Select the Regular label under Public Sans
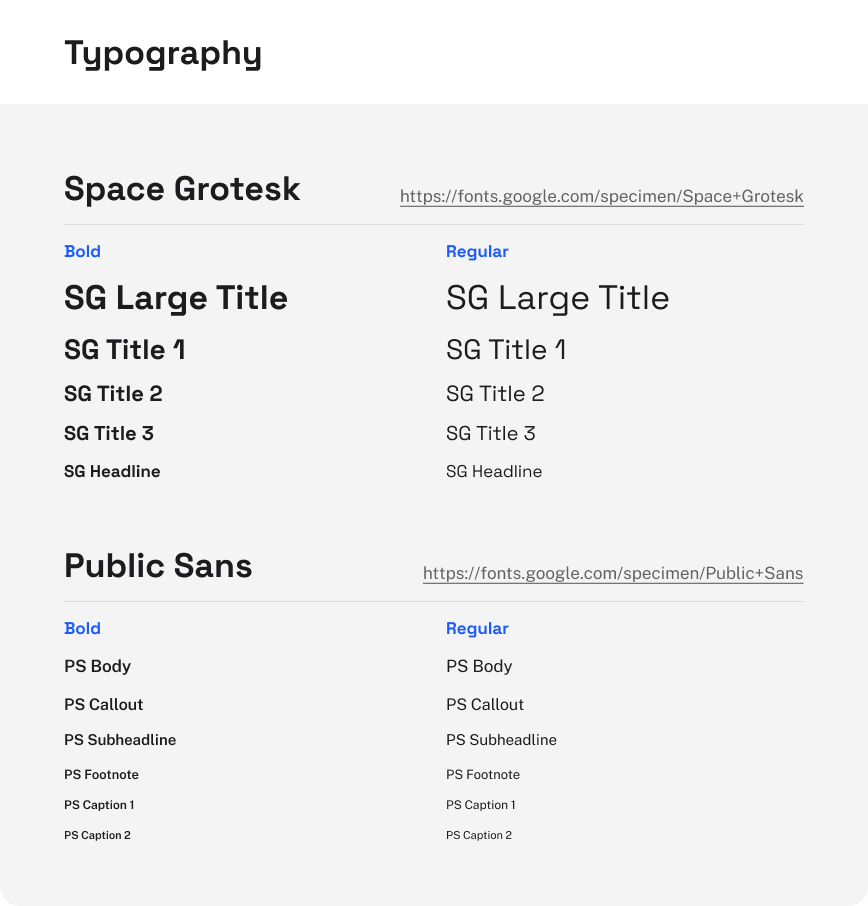868x906 pixels. pos(477,629)
